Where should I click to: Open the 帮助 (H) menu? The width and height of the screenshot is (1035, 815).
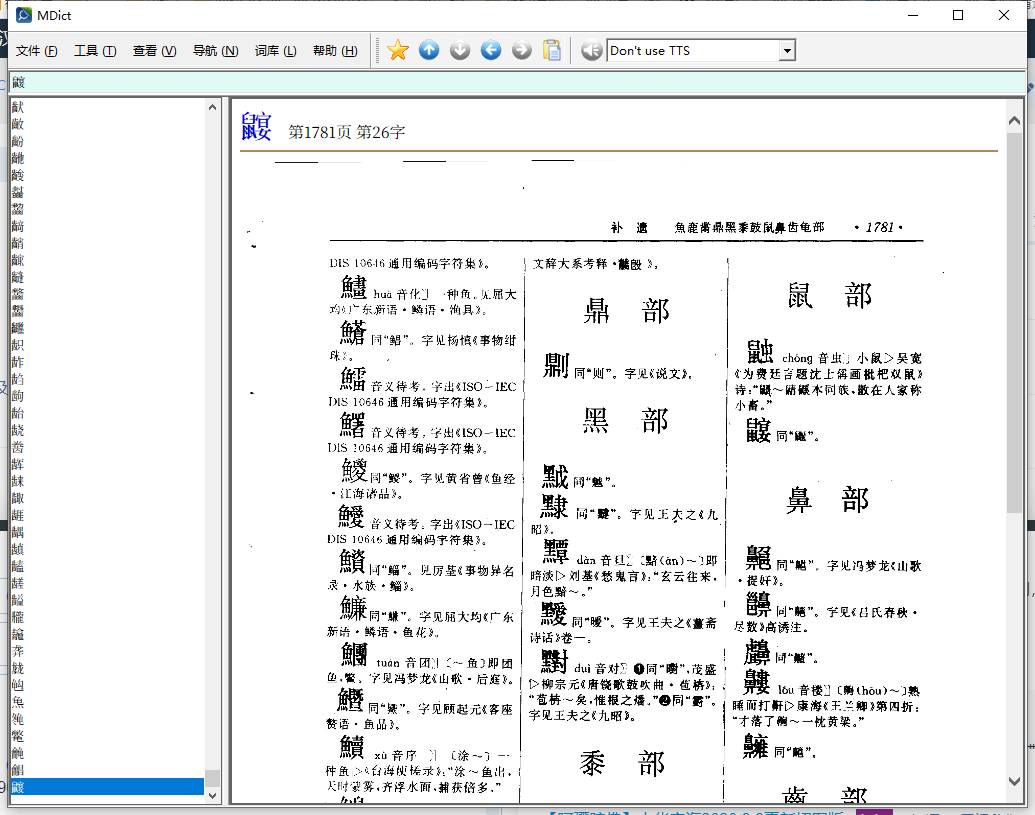335,51
